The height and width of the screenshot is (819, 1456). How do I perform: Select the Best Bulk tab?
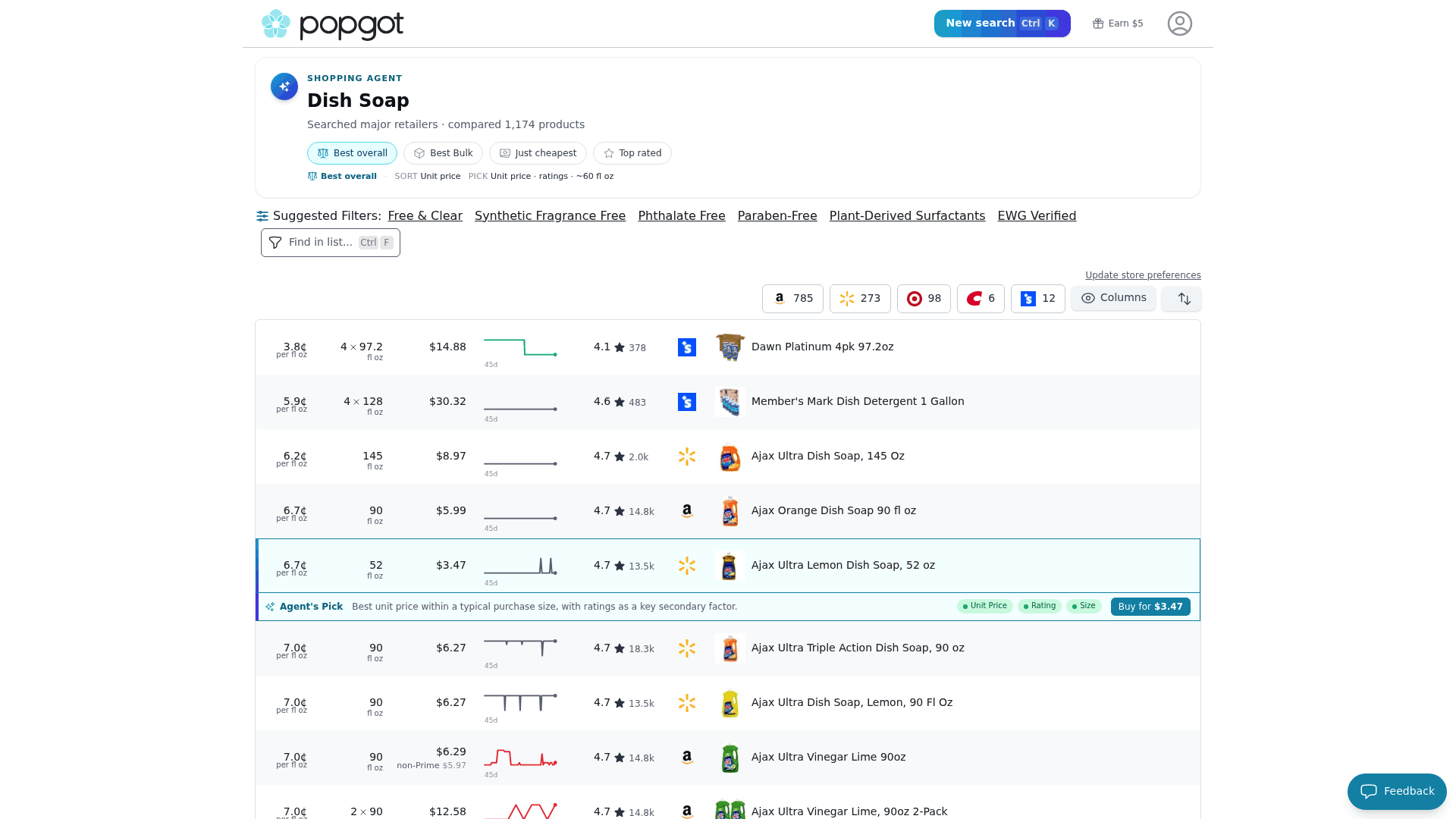pos(443,153)
